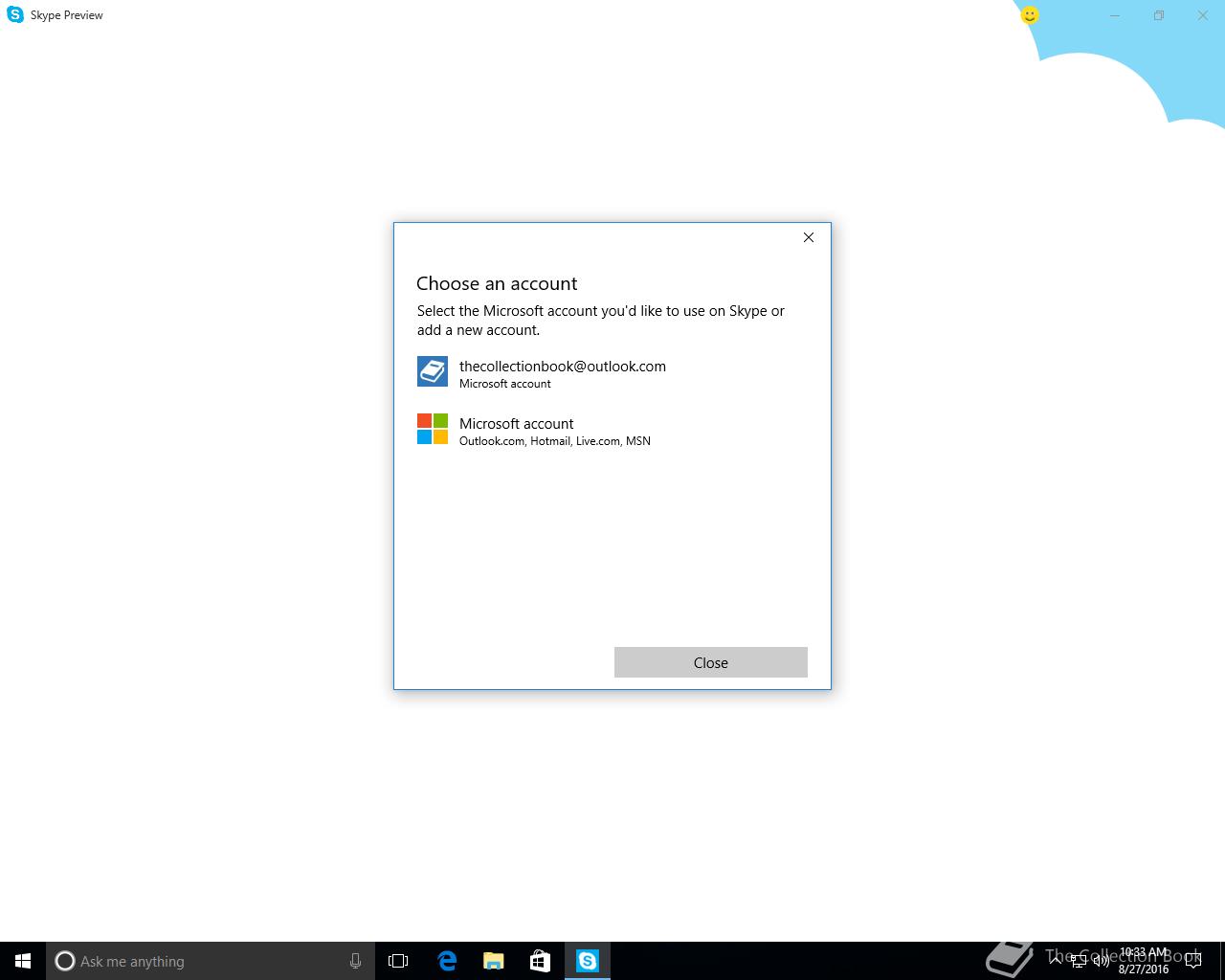The image size is (1225, 980).
Task: Open File Explorer from the taskbar
Action: click(494, 961)
